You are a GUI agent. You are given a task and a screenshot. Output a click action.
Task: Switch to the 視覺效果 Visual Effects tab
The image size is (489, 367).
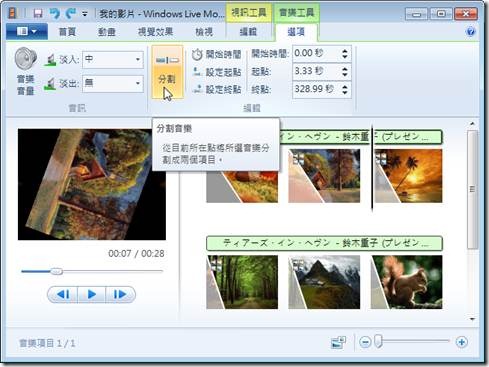155,32
